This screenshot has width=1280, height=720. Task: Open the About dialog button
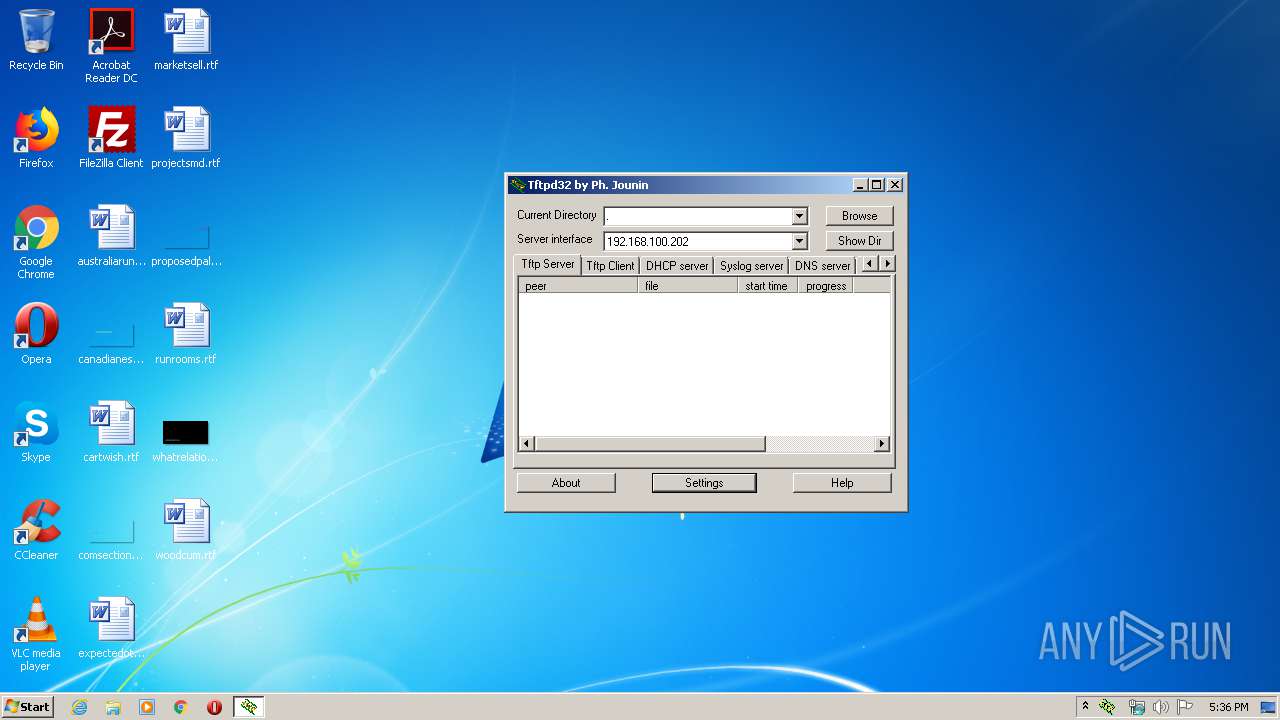[x=566, y=483]
